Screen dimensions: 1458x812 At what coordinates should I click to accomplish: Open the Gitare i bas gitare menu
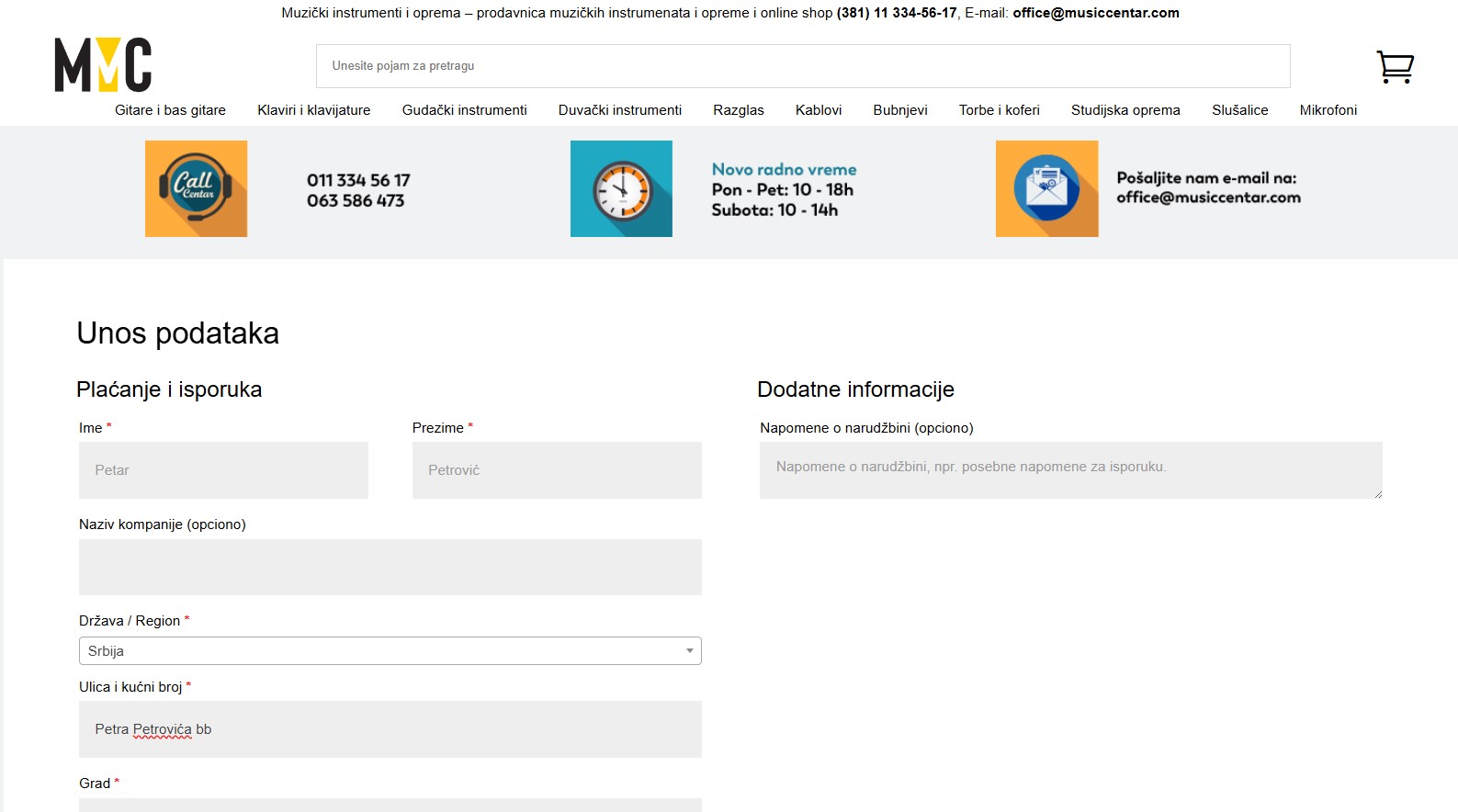(x=170, y=110)
